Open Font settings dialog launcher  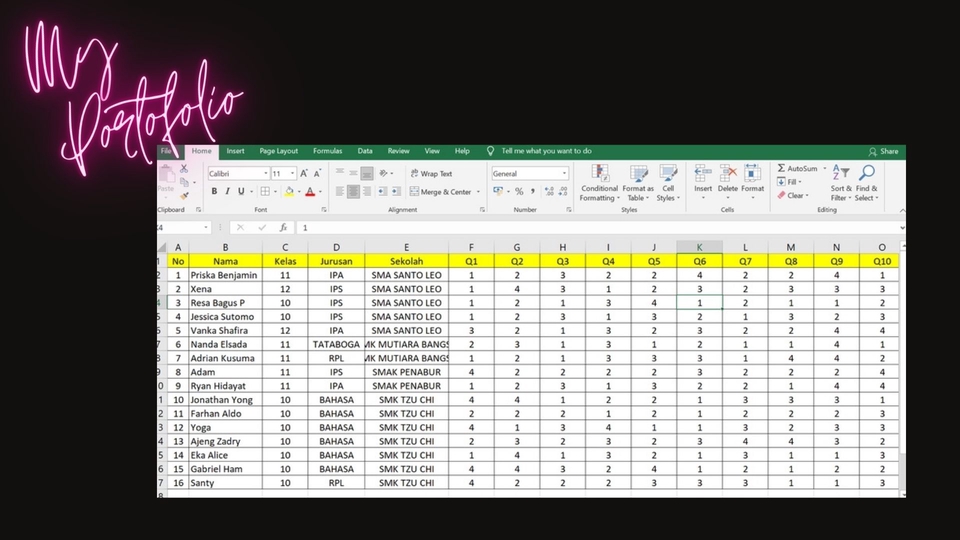[x=324, y=210]
